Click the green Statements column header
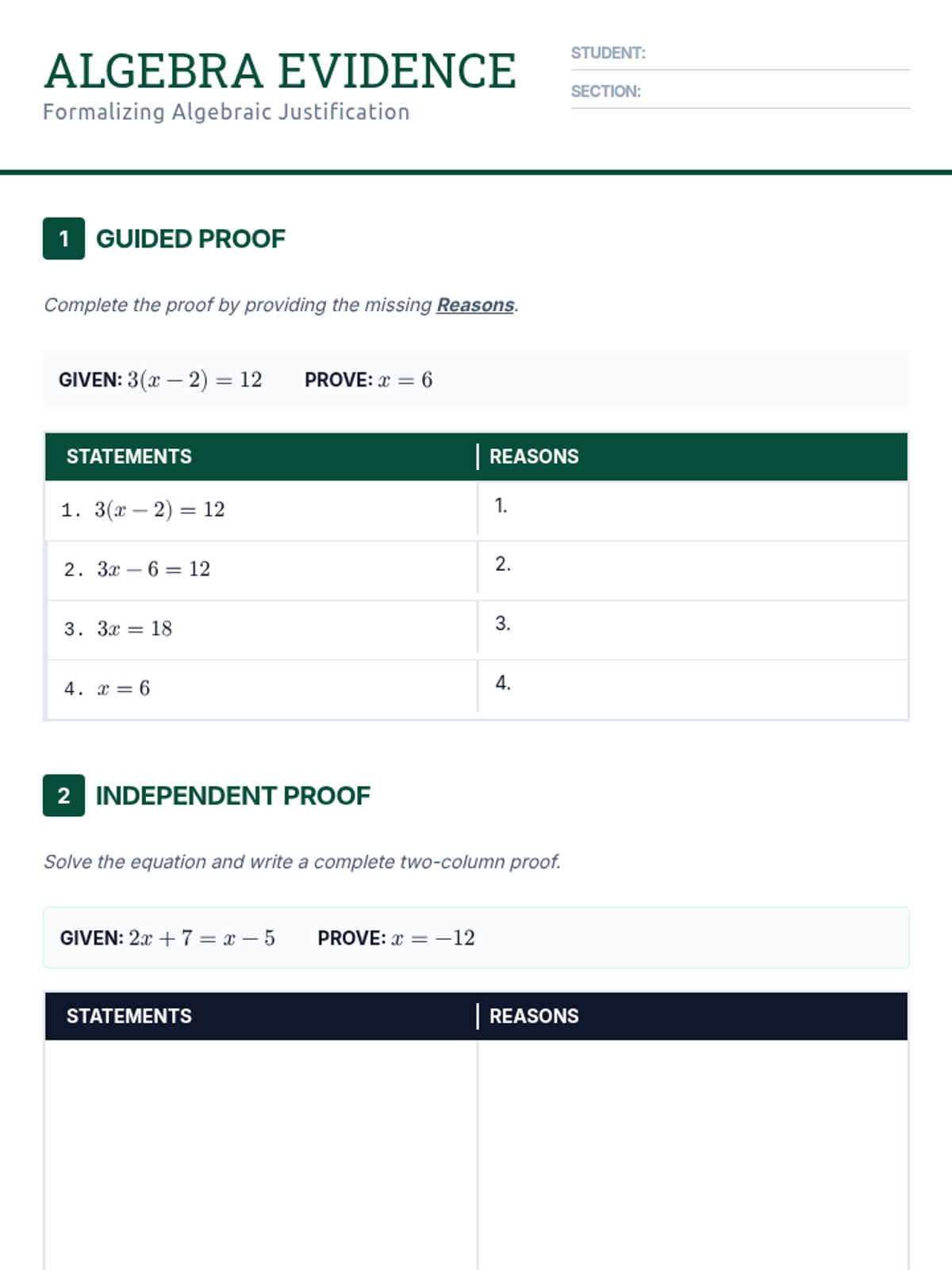Image resolution: width=952 pixels, height=1270 pixels. (129, 456)
